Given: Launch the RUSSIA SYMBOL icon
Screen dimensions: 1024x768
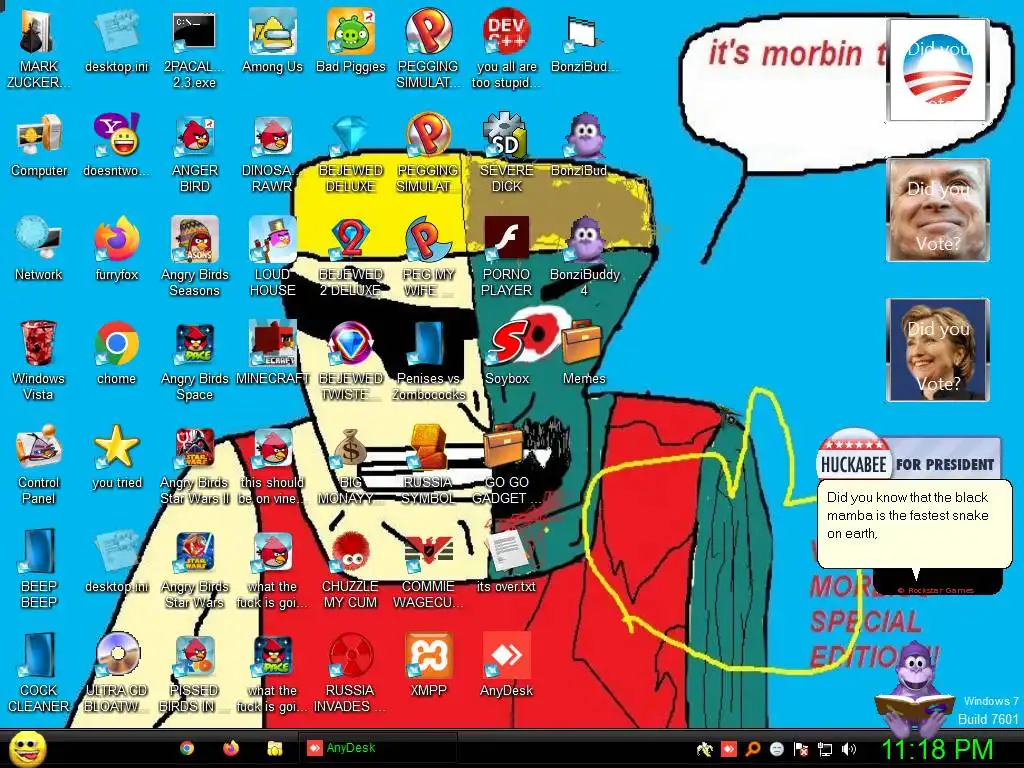Looking at the screenshot, I should tap(428, 447).
